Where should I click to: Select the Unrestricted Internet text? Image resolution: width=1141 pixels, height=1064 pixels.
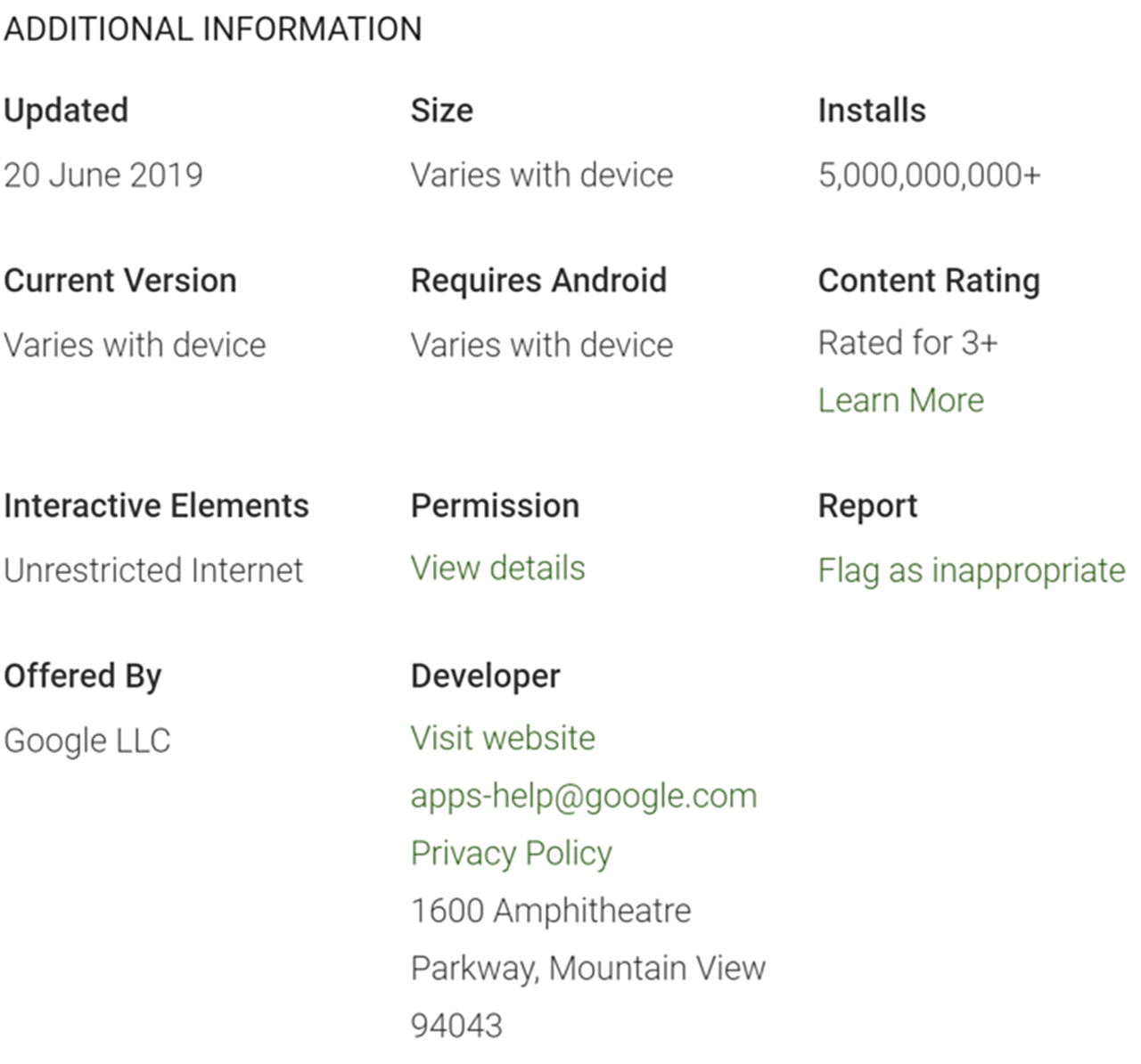153,570
